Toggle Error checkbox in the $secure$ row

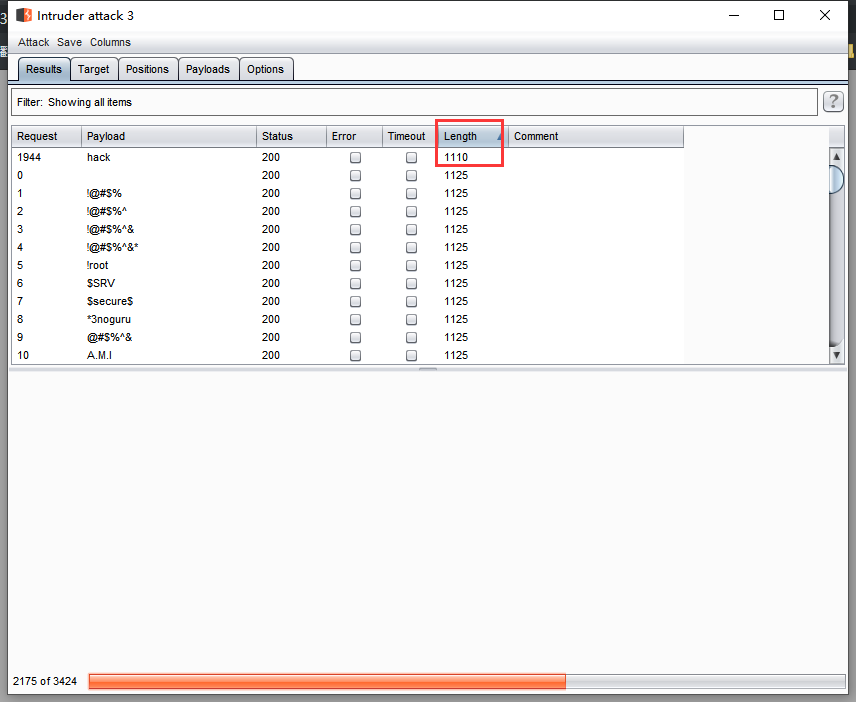pyautogui.click(x=355, y=301)
